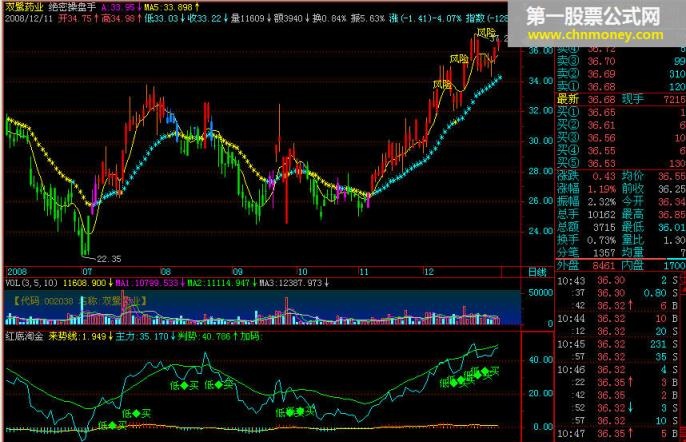This screenshot has width=686, height=442.
Task: Click the MA5:33.898 moving average readout
Action: pyautogui.click(x=172, y=7)
